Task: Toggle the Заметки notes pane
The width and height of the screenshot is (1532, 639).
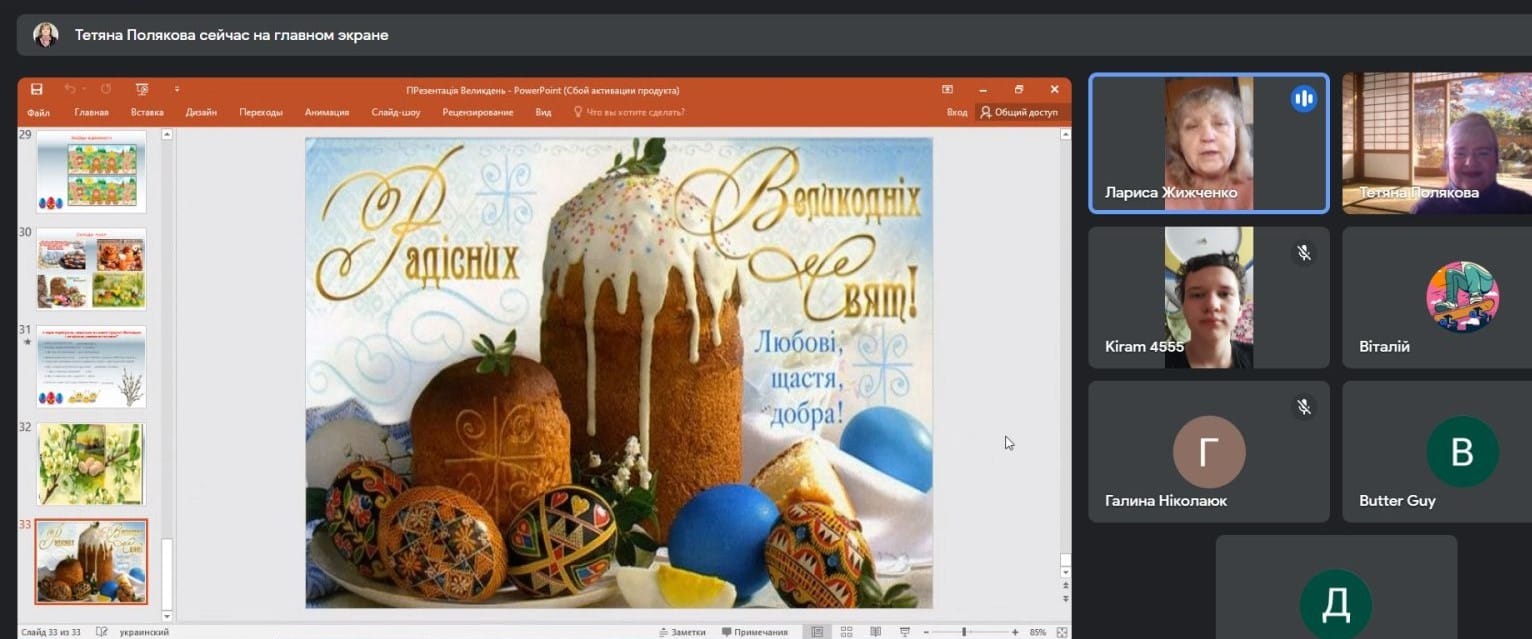Action: 682,632
